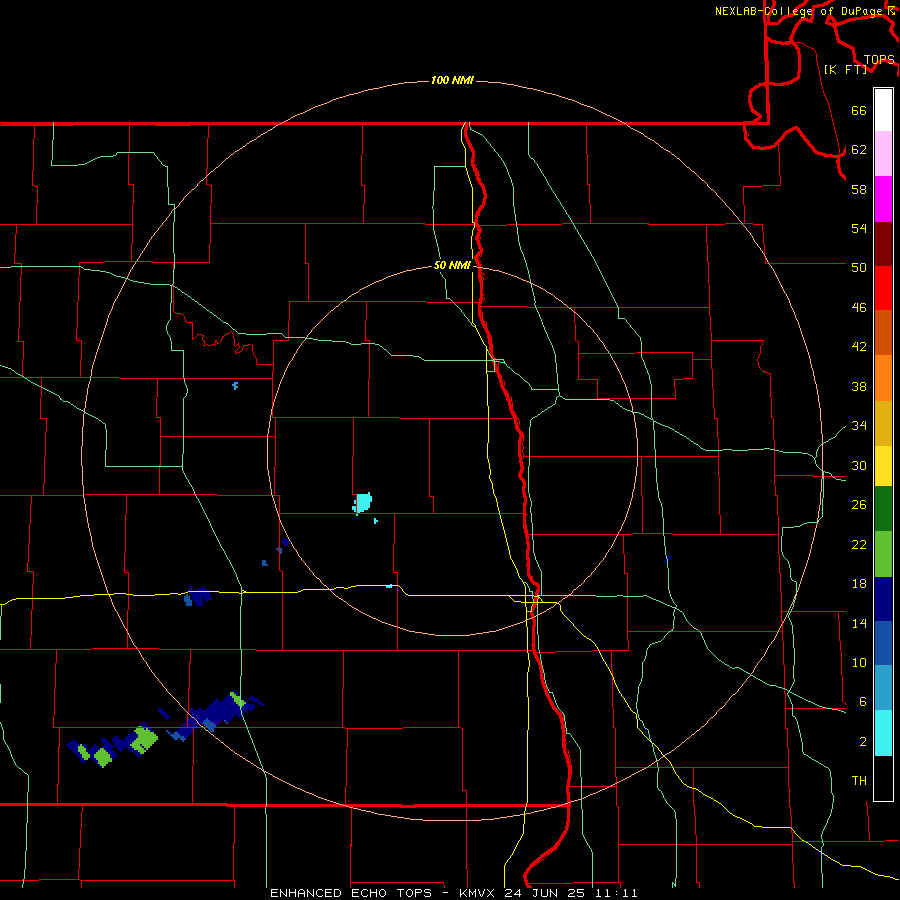Click the '50 NMI' range ring label
This screenshot has height=900, width=900.
452,265
